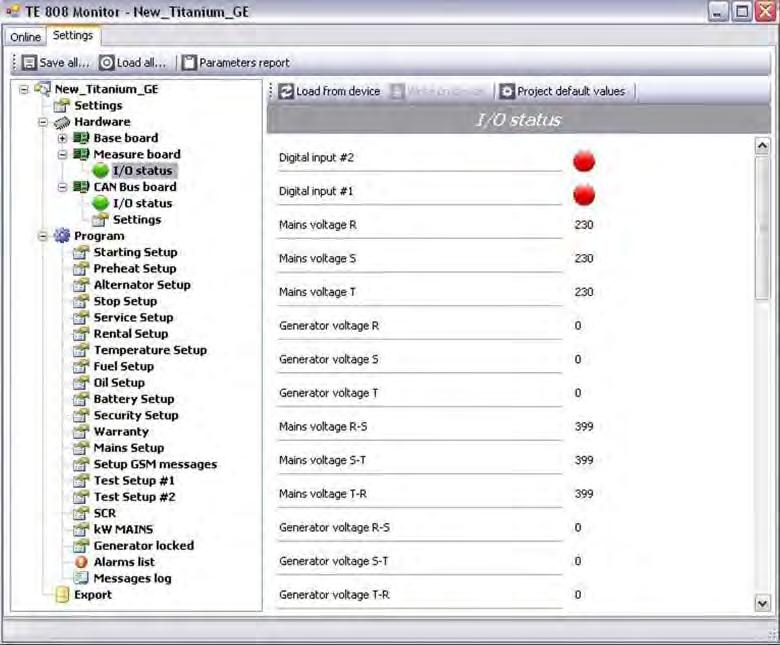Click the Load from device refresh icon
780x645 pixels.
[286, 92]
